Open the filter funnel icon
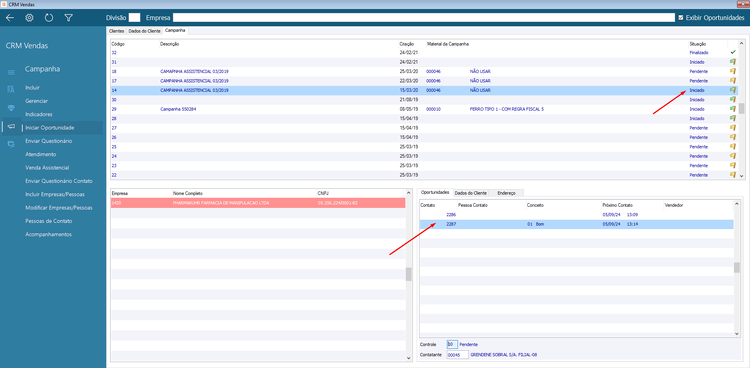750x368 pixels. [68, 18]
